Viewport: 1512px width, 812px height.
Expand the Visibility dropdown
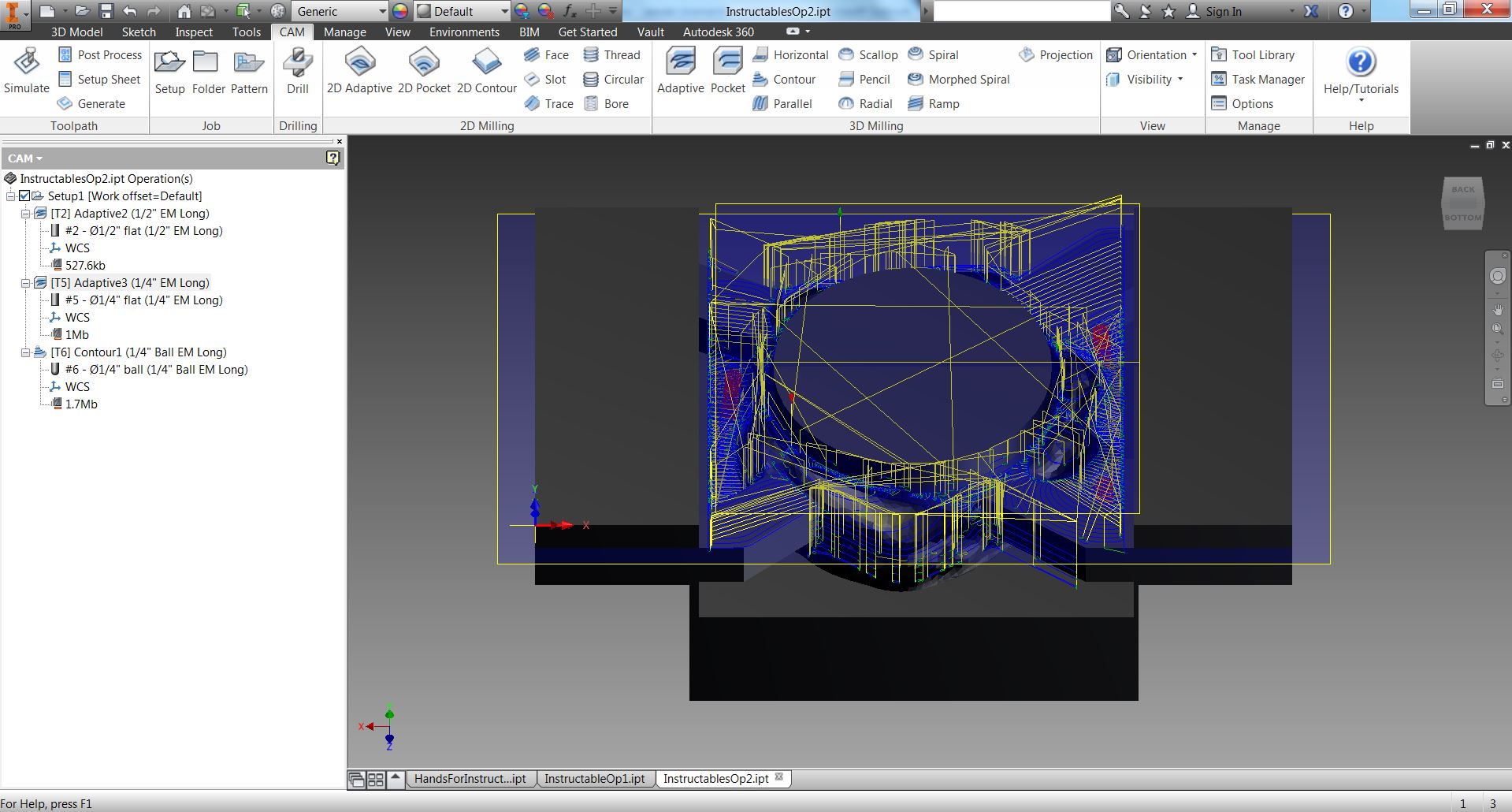tap(1145, 79)
